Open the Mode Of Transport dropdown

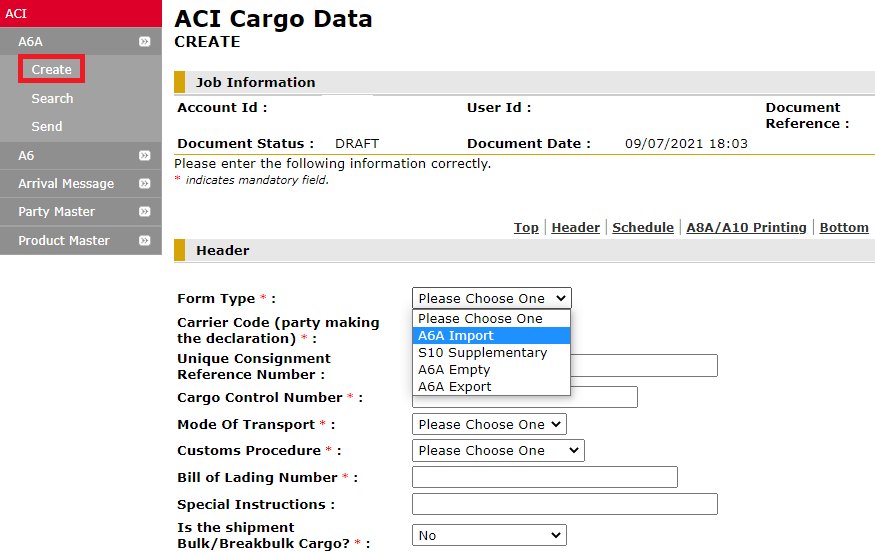coord(488,425)
